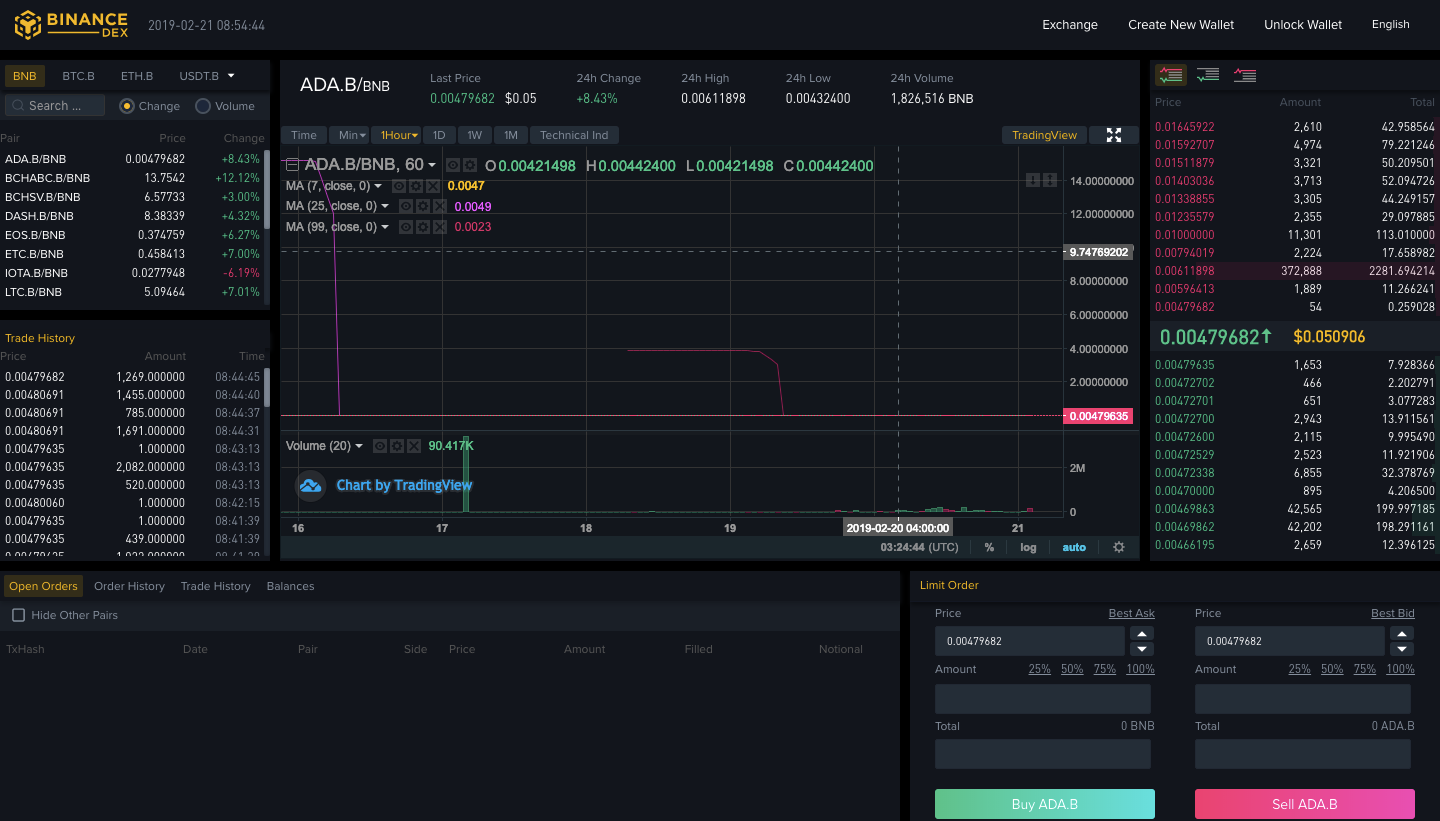Select the BNB market tab
Image resolution: width=1440 pixels, height=821 pixels.
pos(25,76)
